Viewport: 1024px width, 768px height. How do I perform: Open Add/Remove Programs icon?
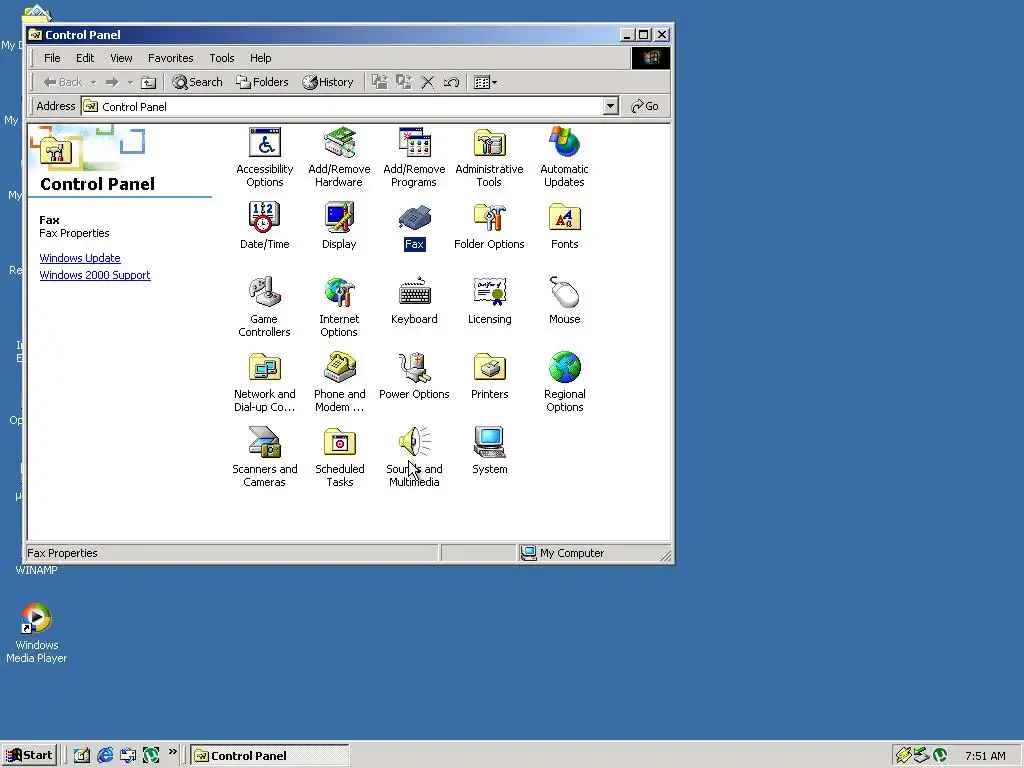414,157
